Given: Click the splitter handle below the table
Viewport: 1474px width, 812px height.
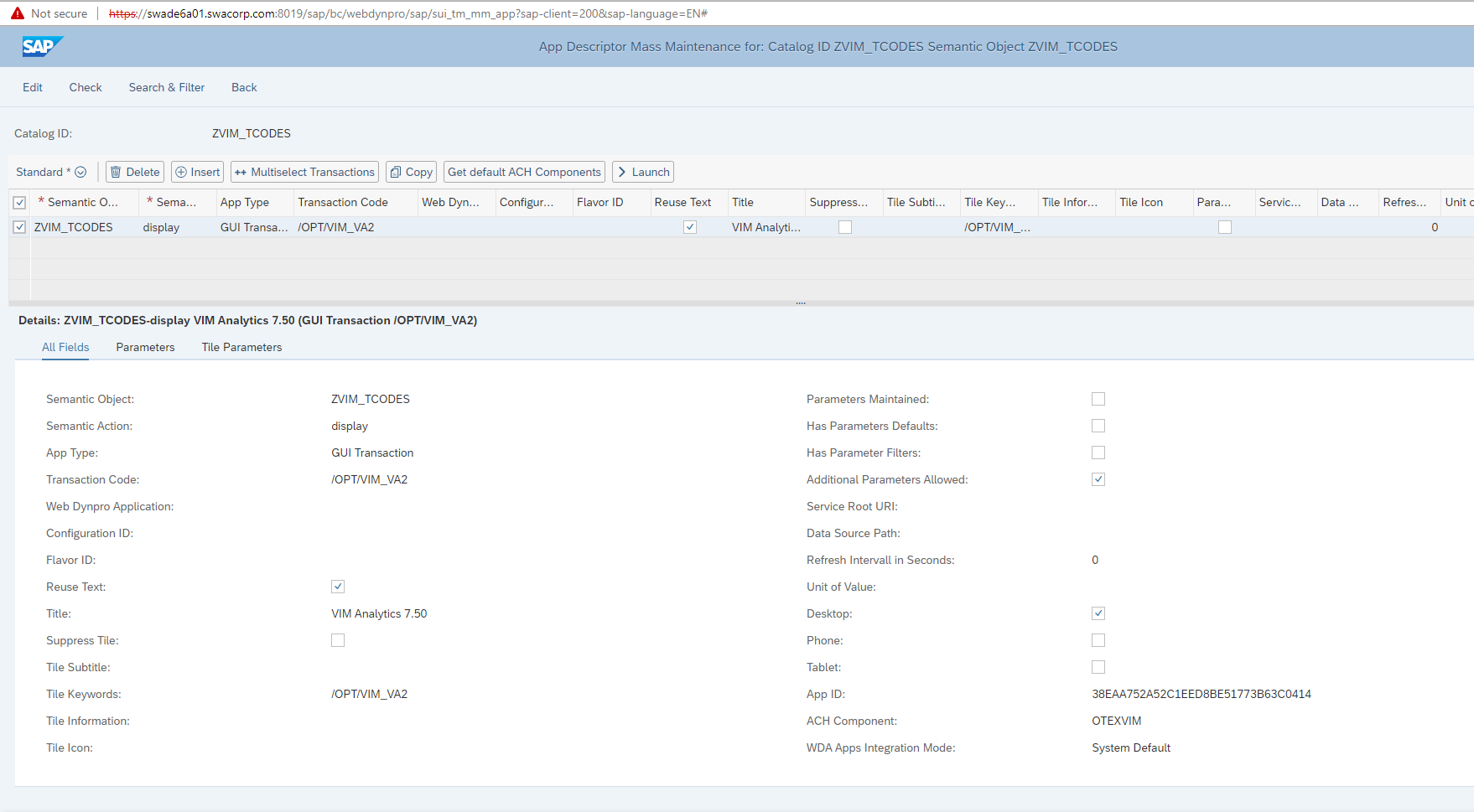Looking at the screenshot, I should (x=801, y=303).
